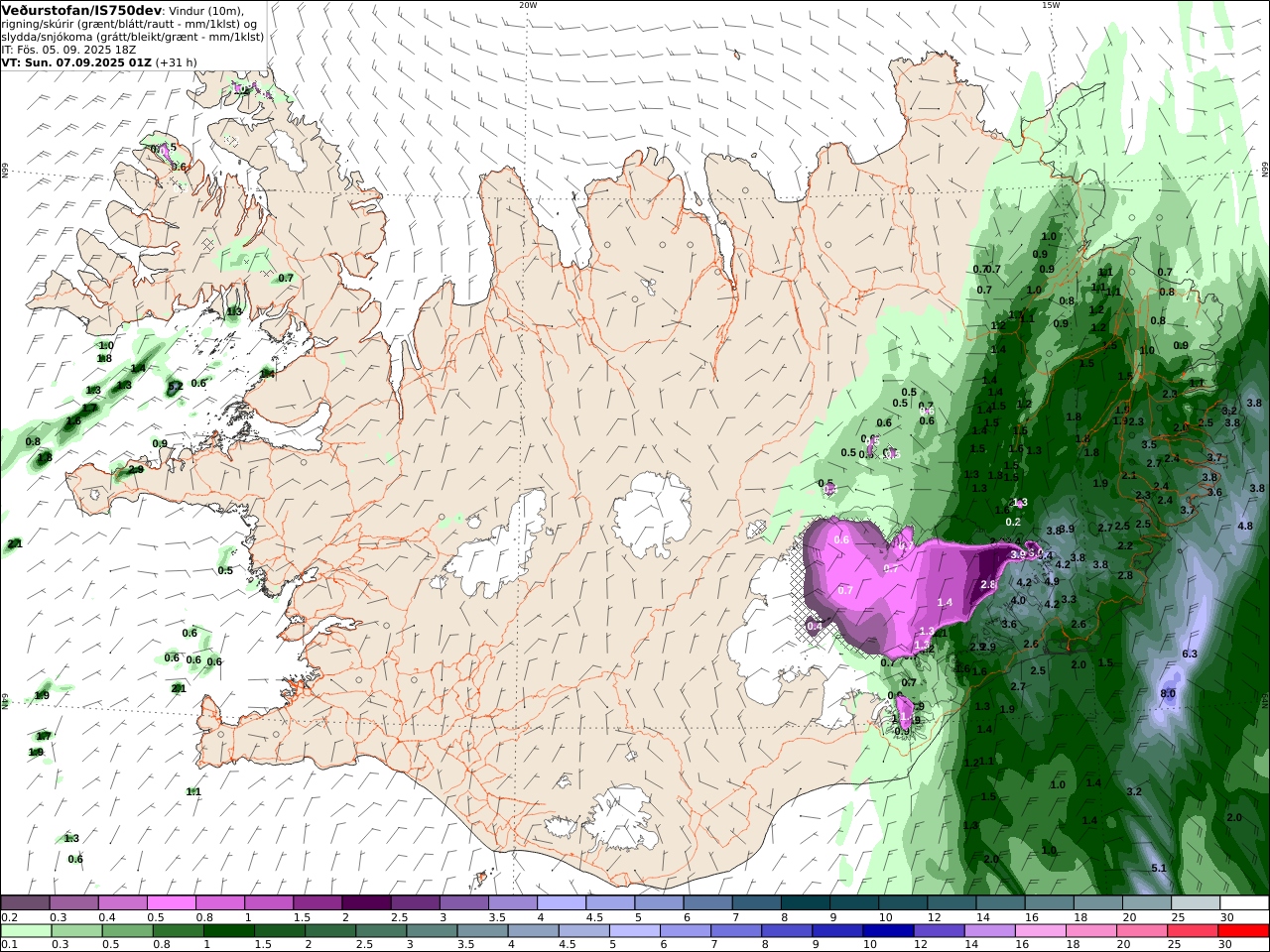The width and height of the screenshot is (1270, 952).
Task: Select the 3.5 precipitation value
Action: 1149,445
